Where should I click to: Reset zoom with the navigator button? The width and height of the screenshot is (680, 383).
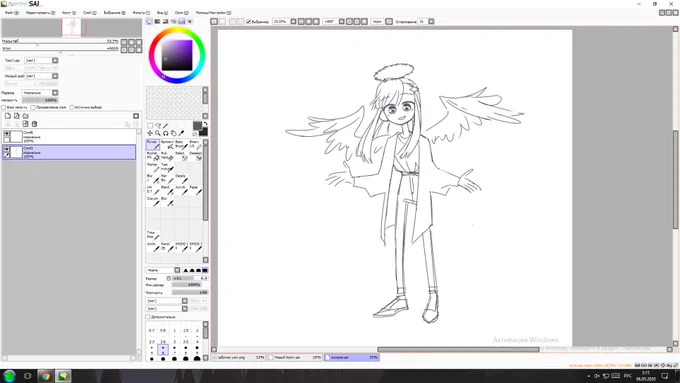coord(139,42)
